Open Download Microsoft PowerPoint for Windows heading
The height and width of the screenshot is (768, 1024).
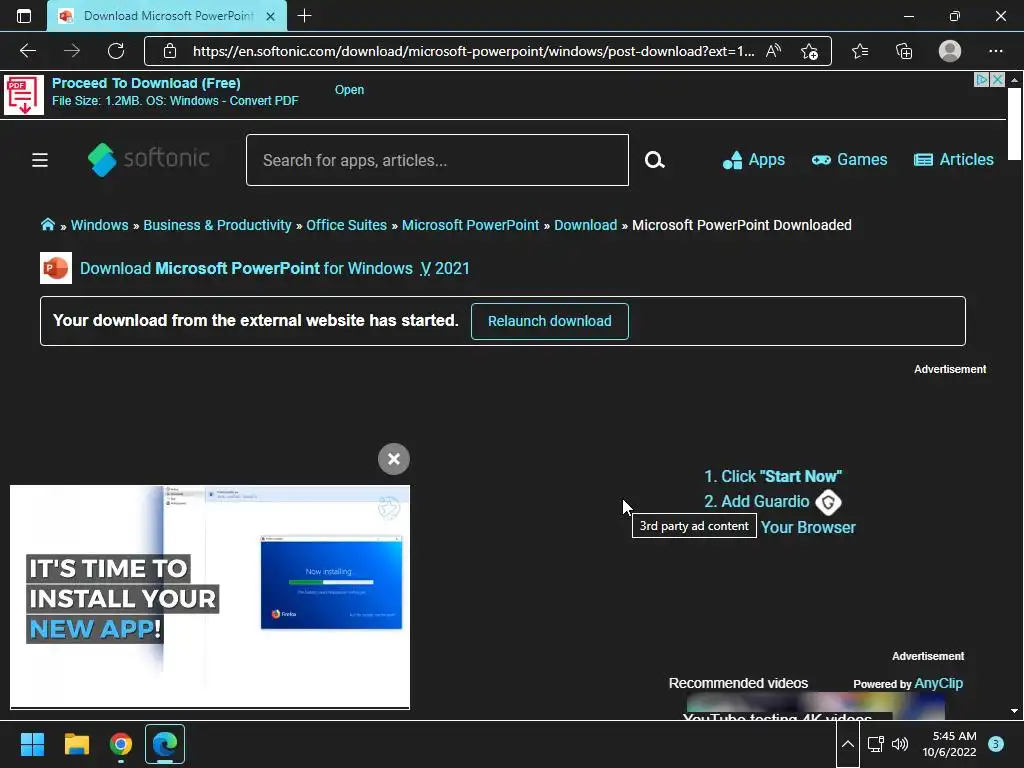[x=274, y=268]
